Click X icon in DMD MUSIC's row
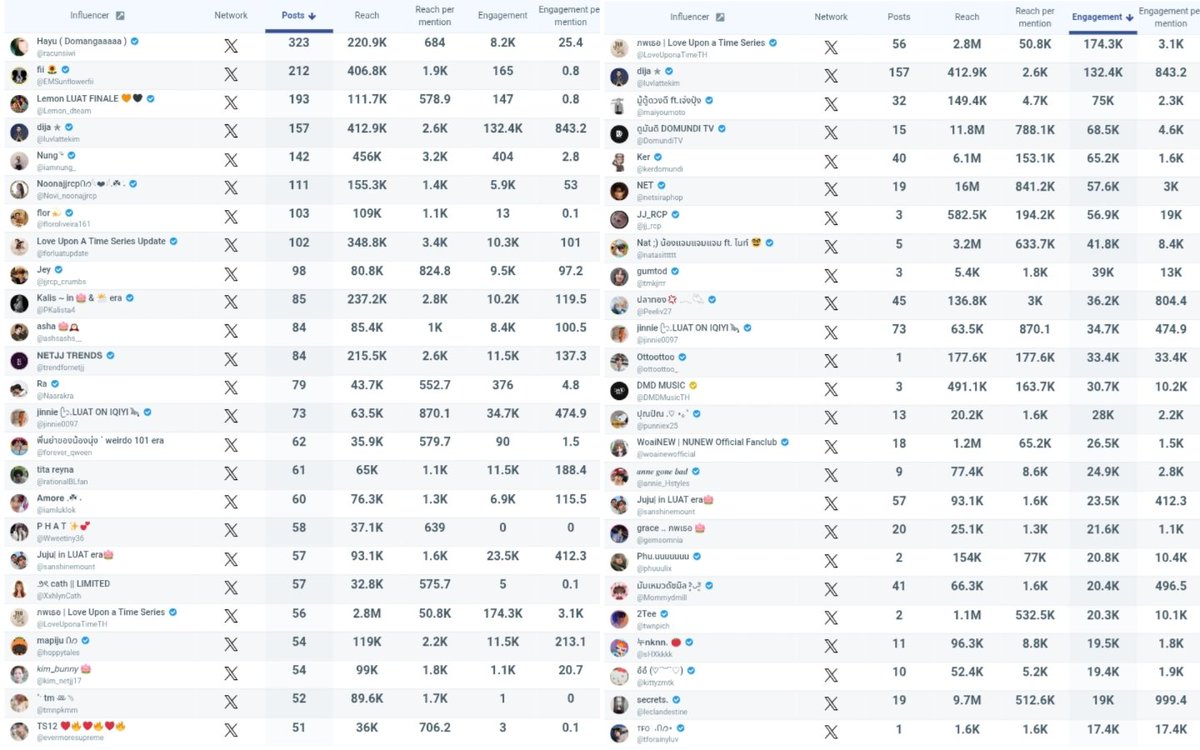This screenshot has width=1200, height=750. (831, 389)
